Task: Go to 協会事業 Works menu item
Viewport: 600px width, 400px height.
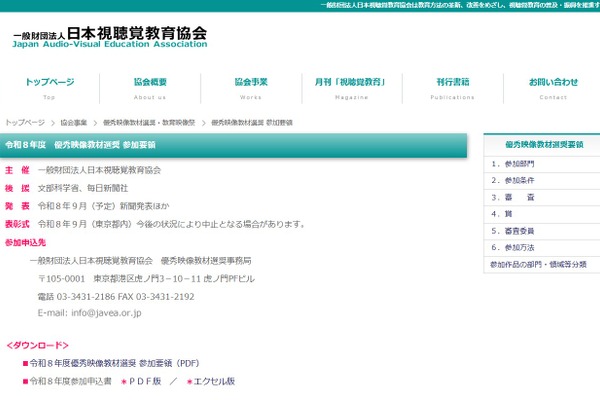Action: click(251, 88)
